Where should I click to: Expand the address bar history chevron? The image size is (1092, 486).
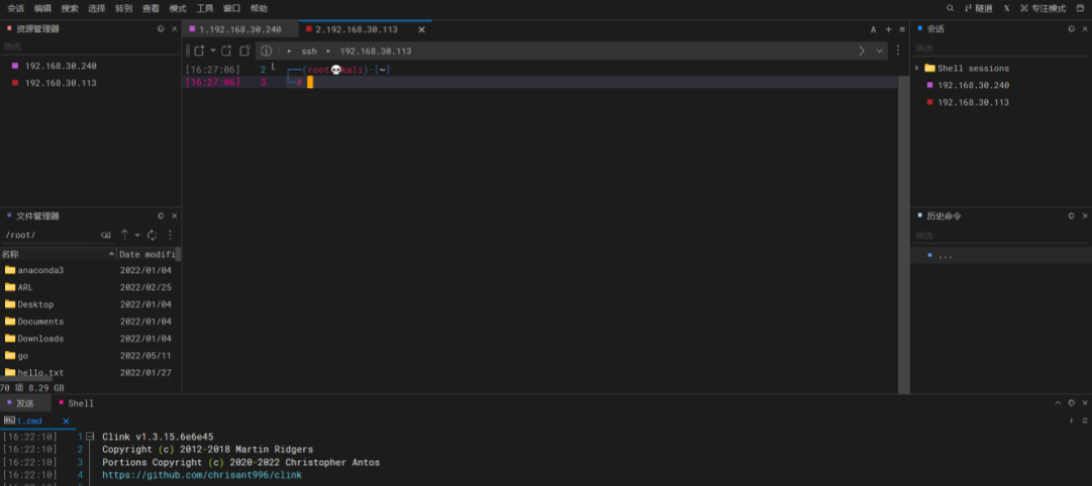pyautogui.click(x=879, y=51)
